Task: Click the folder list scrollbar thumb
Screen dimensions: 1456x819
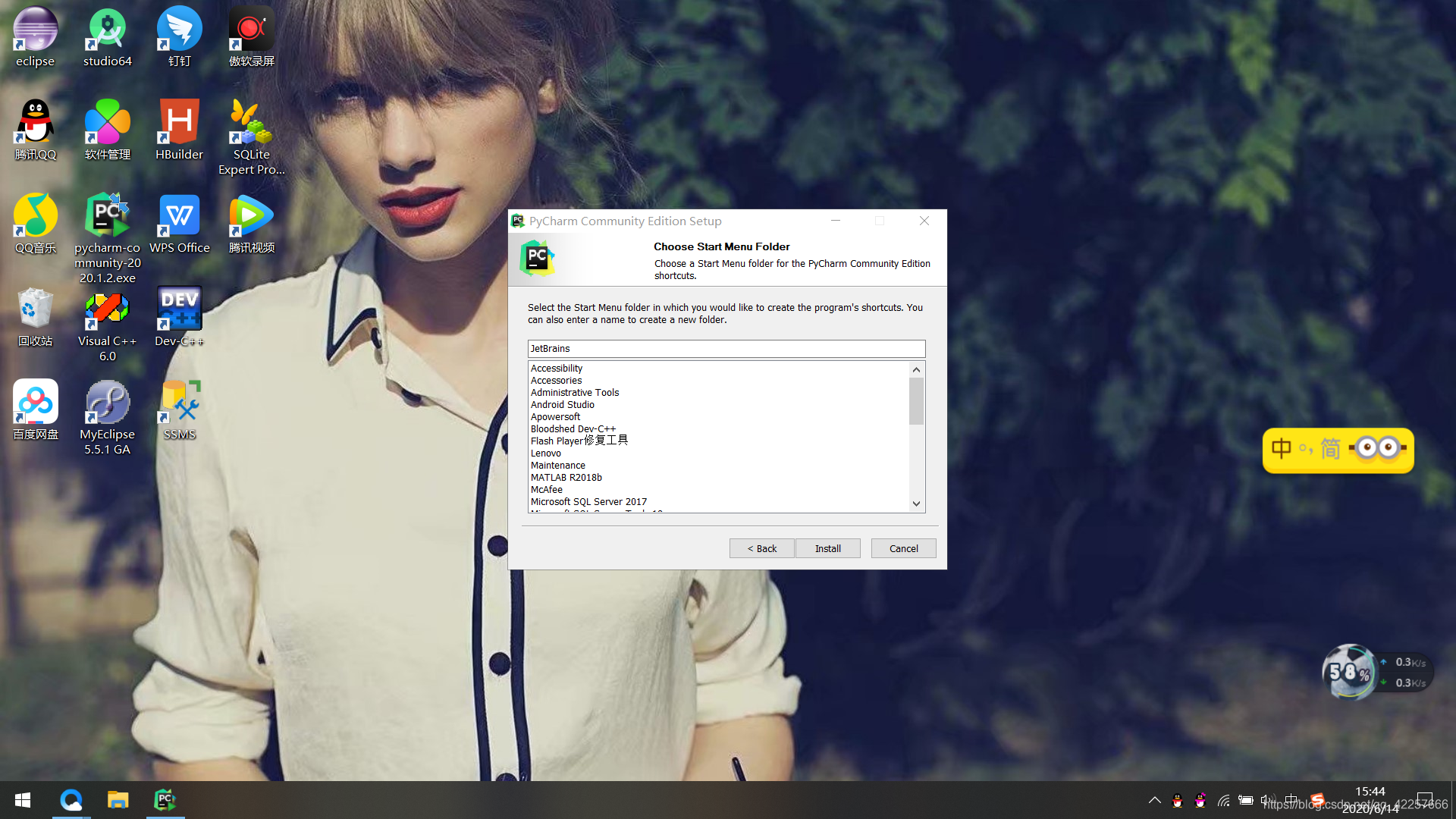Action: point(916,400)
